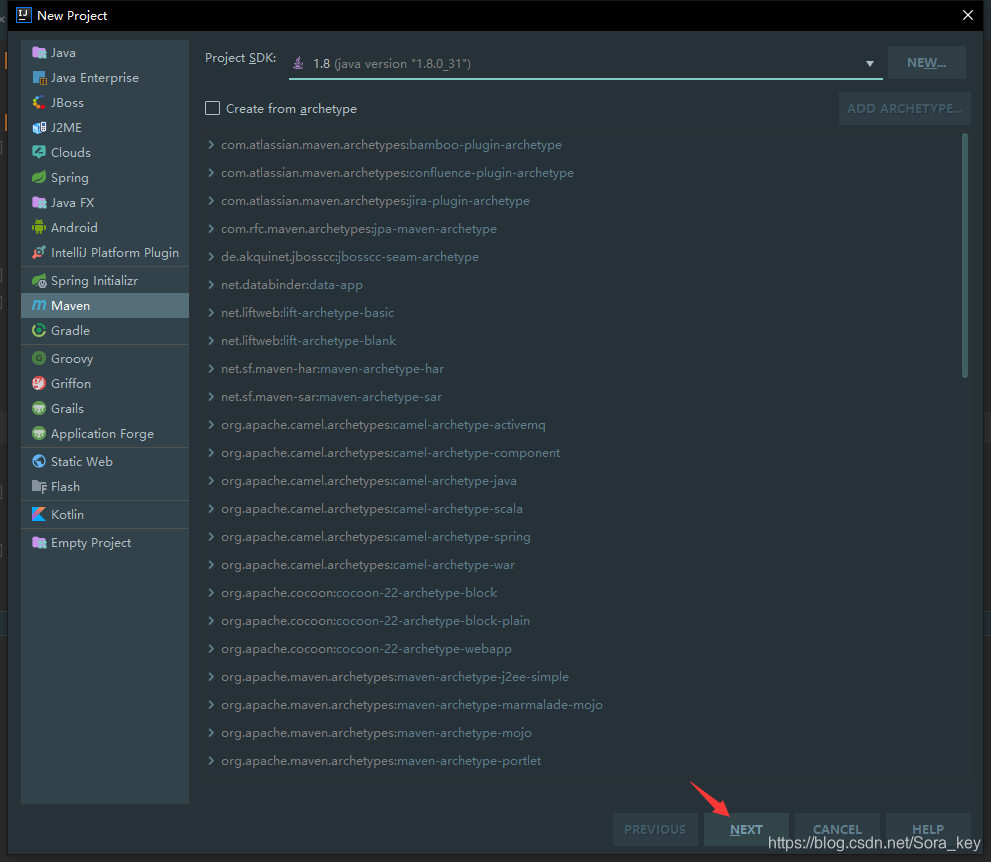Expand confluence-plugin-archetype entry
This screenshot has height=862, width=991.
[x=211, y=173]
